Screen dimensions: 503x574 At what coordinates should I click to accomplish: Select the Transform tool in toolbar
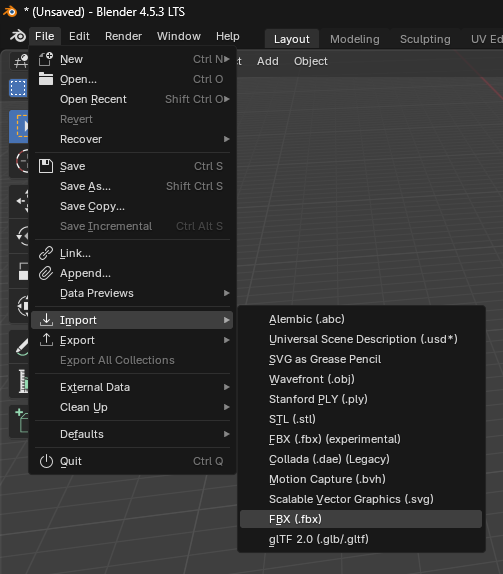20,305
